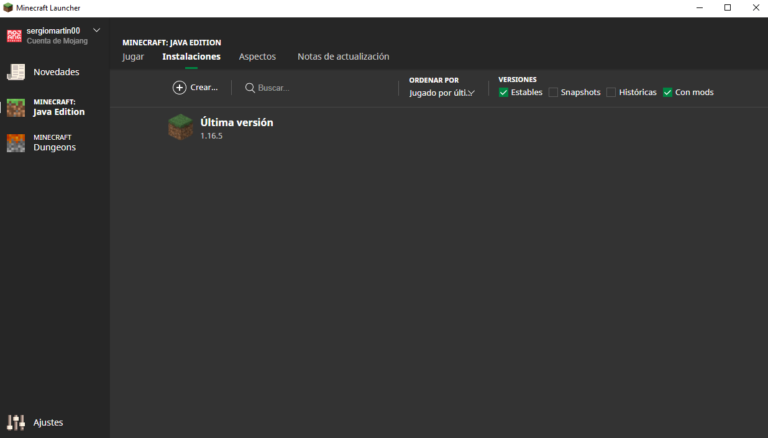Open the Novedades newspaper icon
This screenshot has width=768, height=438.
[x=16, y=72]
